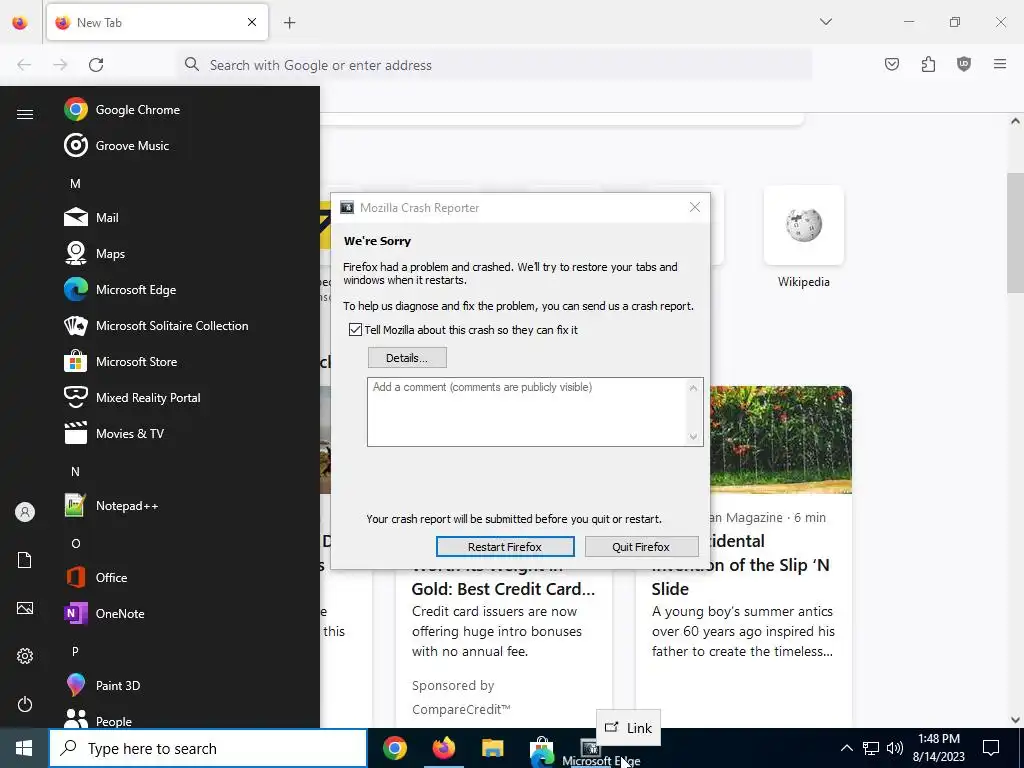Focus Firefox address search bar
Screen dimensions: 1024x768
(494, 65)
